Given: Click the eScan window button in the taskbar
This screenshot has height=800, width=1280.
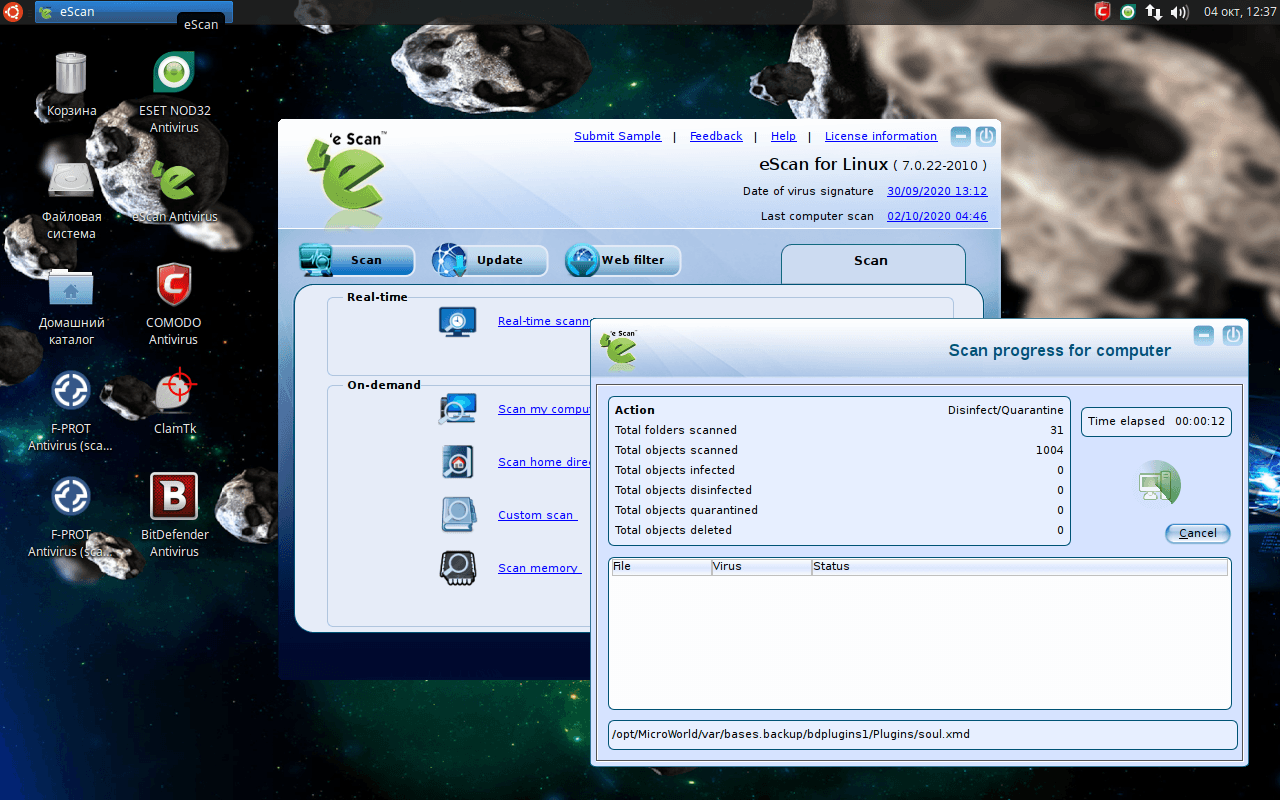Looking at the screenshot, I should (134, 12).
